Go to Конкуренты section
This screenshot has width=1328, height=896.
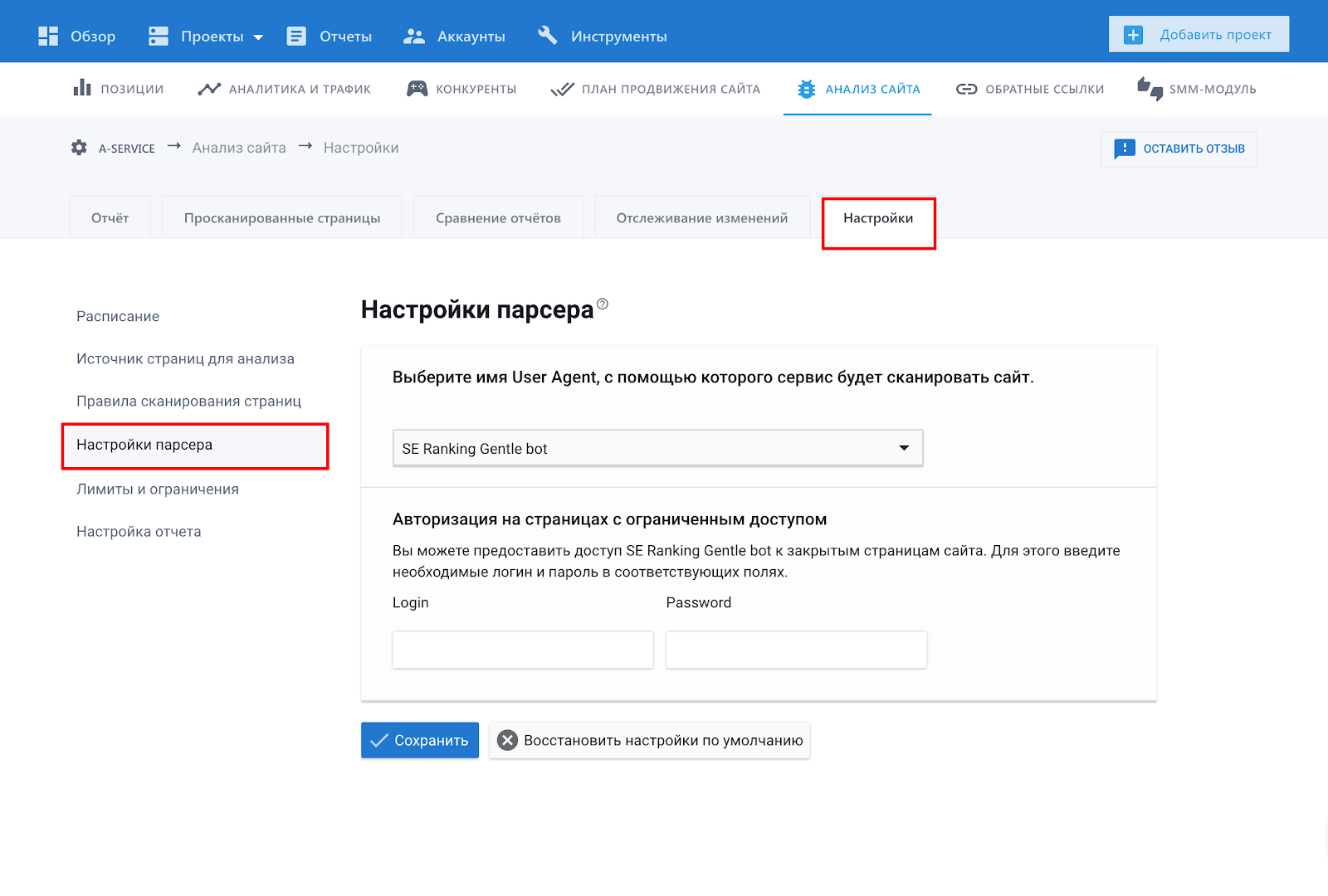coord(461,89)
